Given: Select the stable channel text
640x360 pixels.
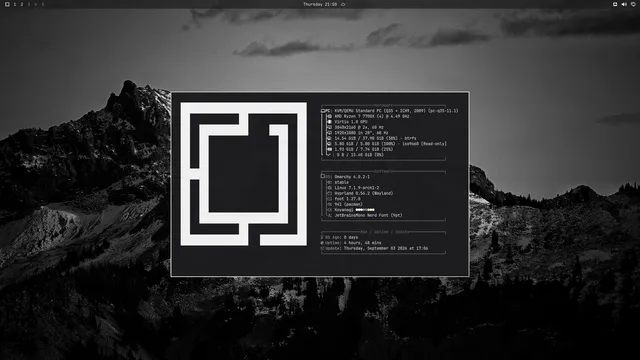Looking at the screenshot, I should [x=341, y=182].
